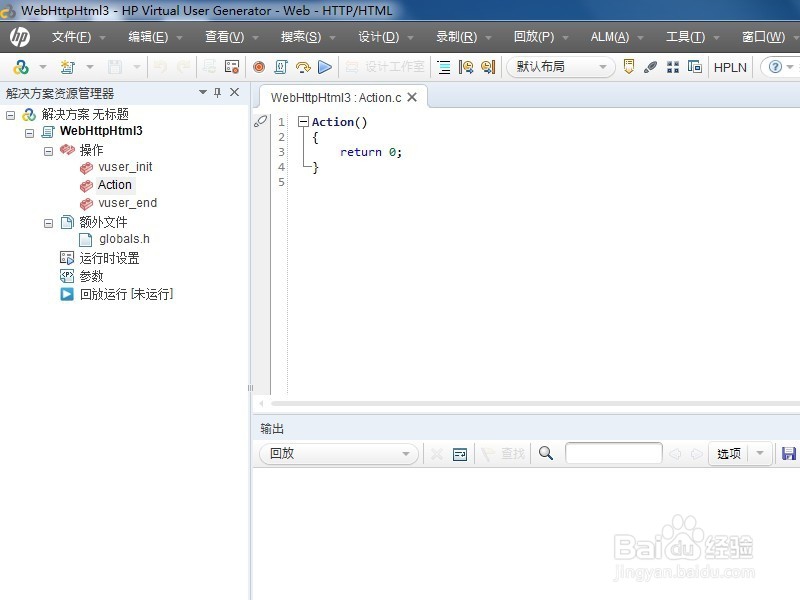Open the 默认布局 layout dropdown
Screen dimensions: 800x600
tap(561, 67)
